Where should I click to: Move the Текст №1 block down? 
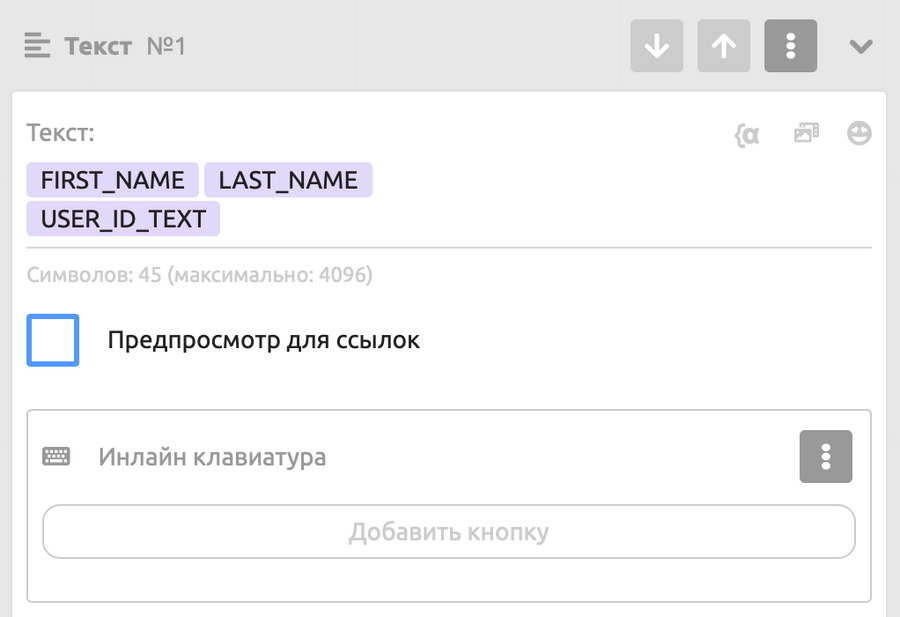point(657,46)
